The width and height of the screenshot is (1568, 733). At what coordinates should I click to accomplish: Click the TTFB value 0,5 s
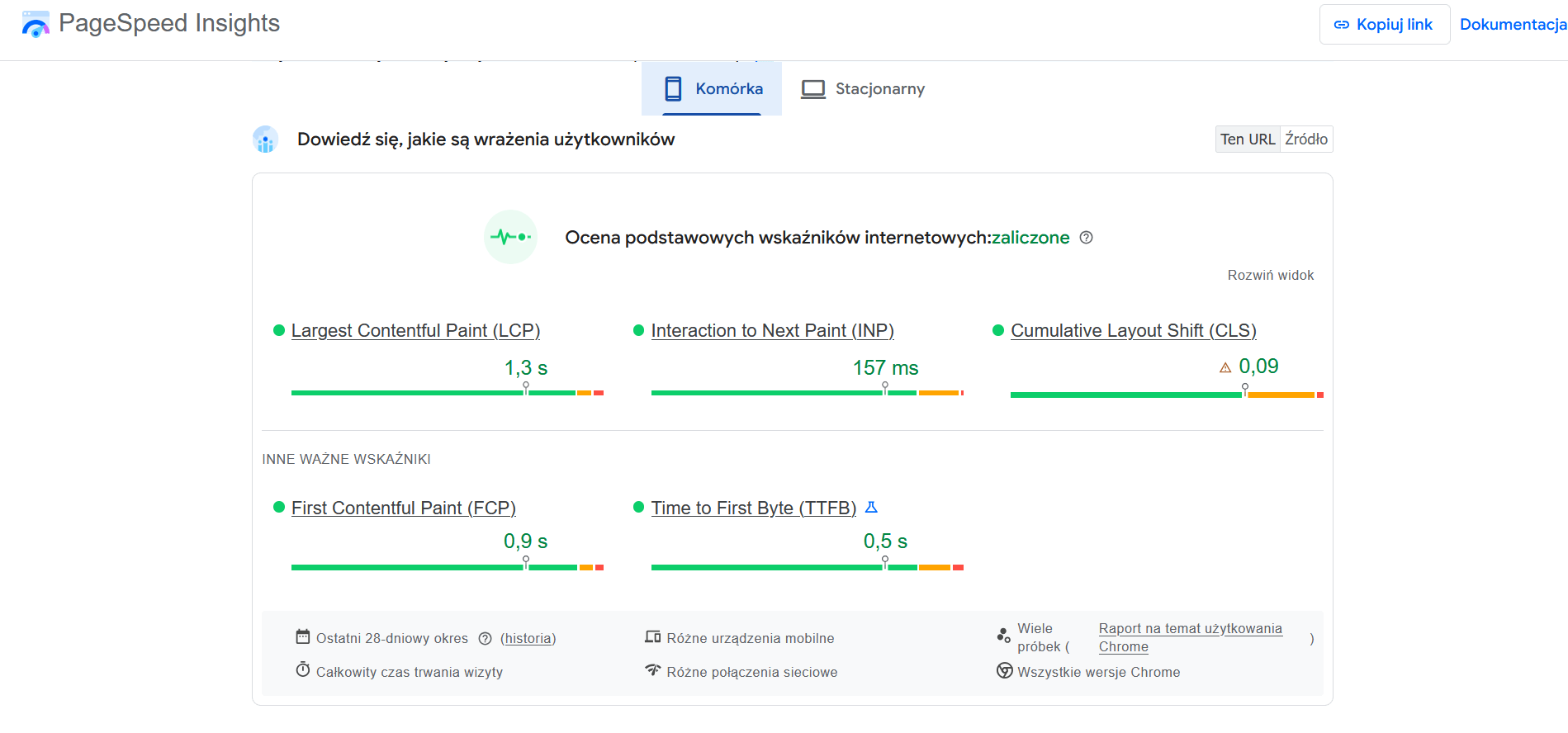click(x=885, y=541)
